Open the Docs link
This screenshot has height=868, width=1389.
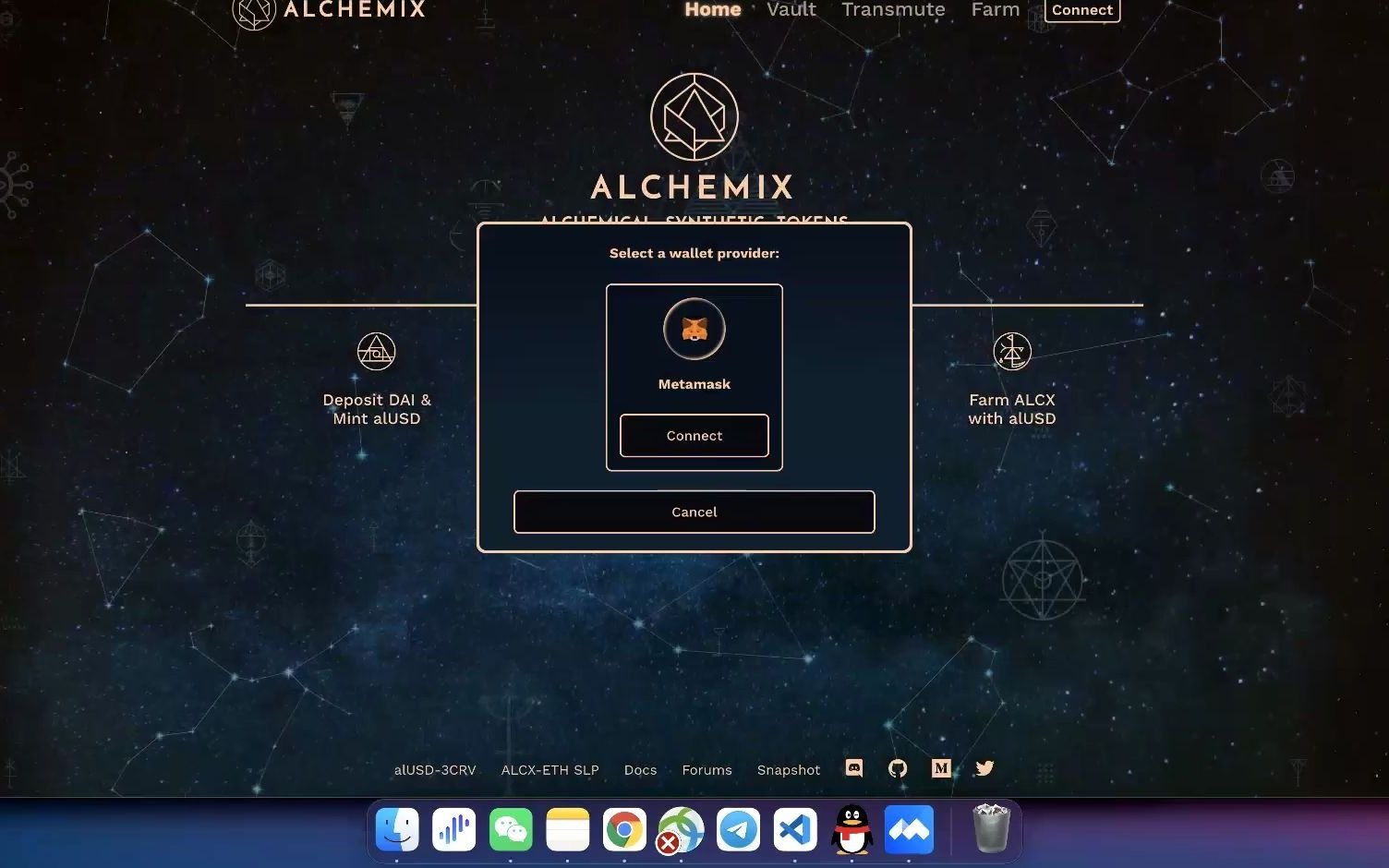coord(640,770)
